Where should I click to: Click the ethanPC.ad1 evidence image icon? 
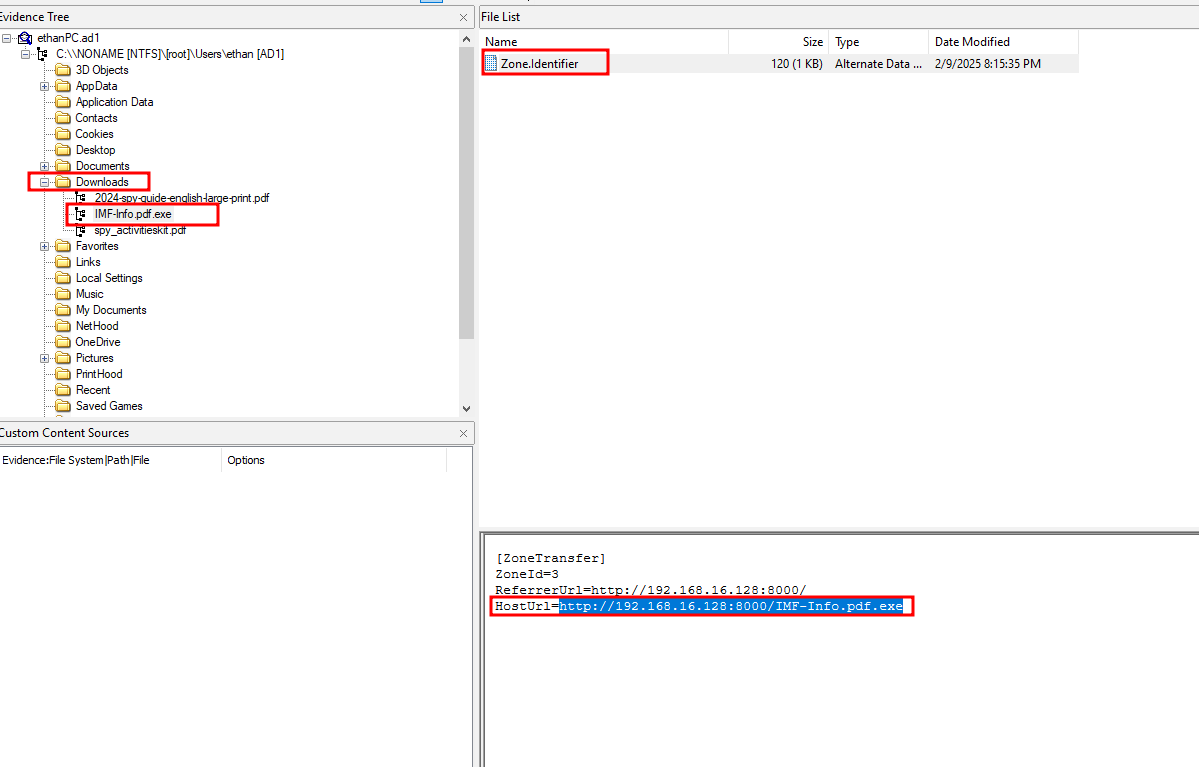point(25,38)
